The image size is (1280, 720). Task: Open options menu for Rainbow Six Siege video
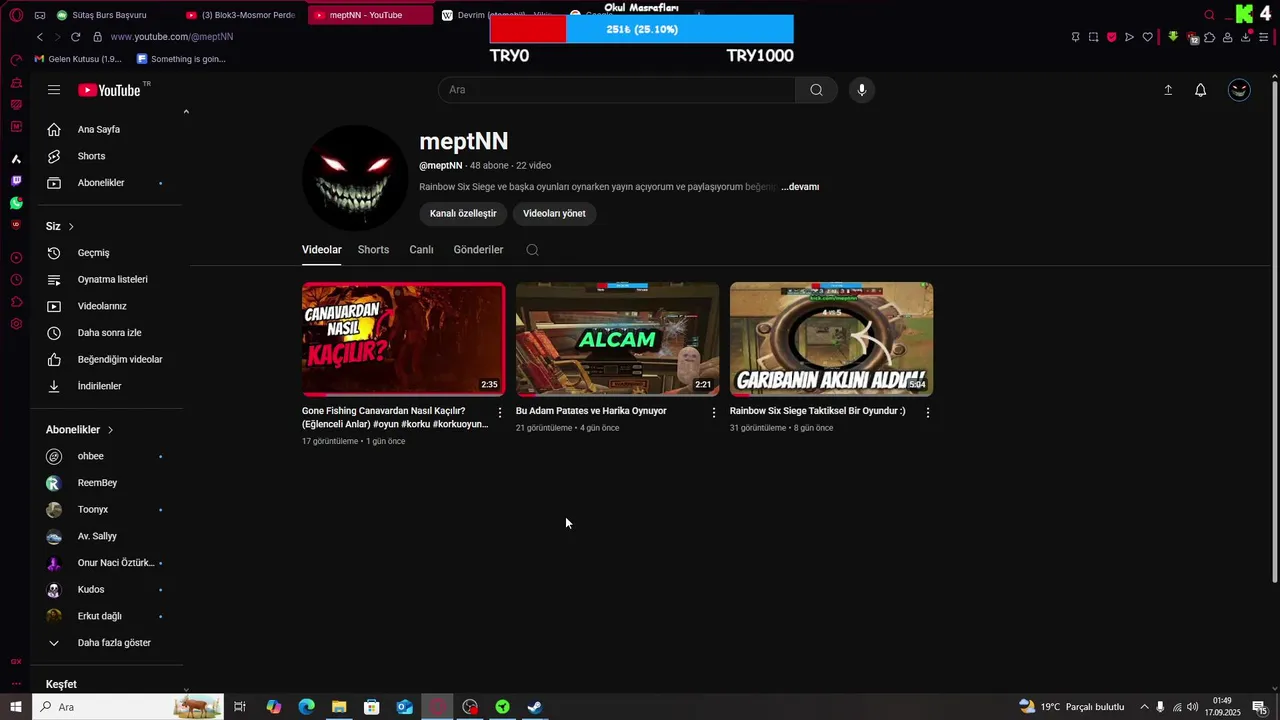coord(928,412)
